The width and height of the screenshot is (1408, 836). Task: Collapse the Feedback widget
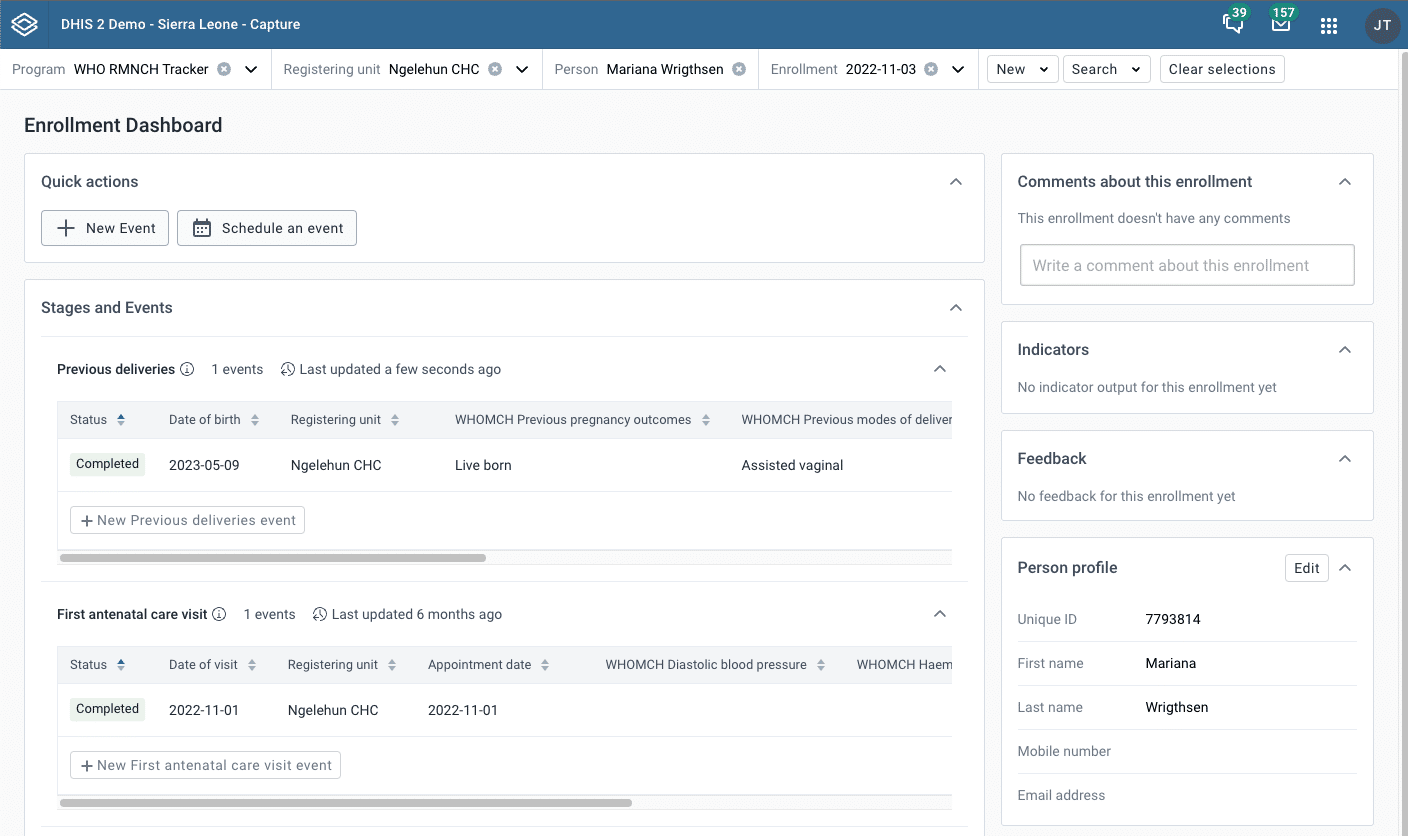(x=1345, y=459)
